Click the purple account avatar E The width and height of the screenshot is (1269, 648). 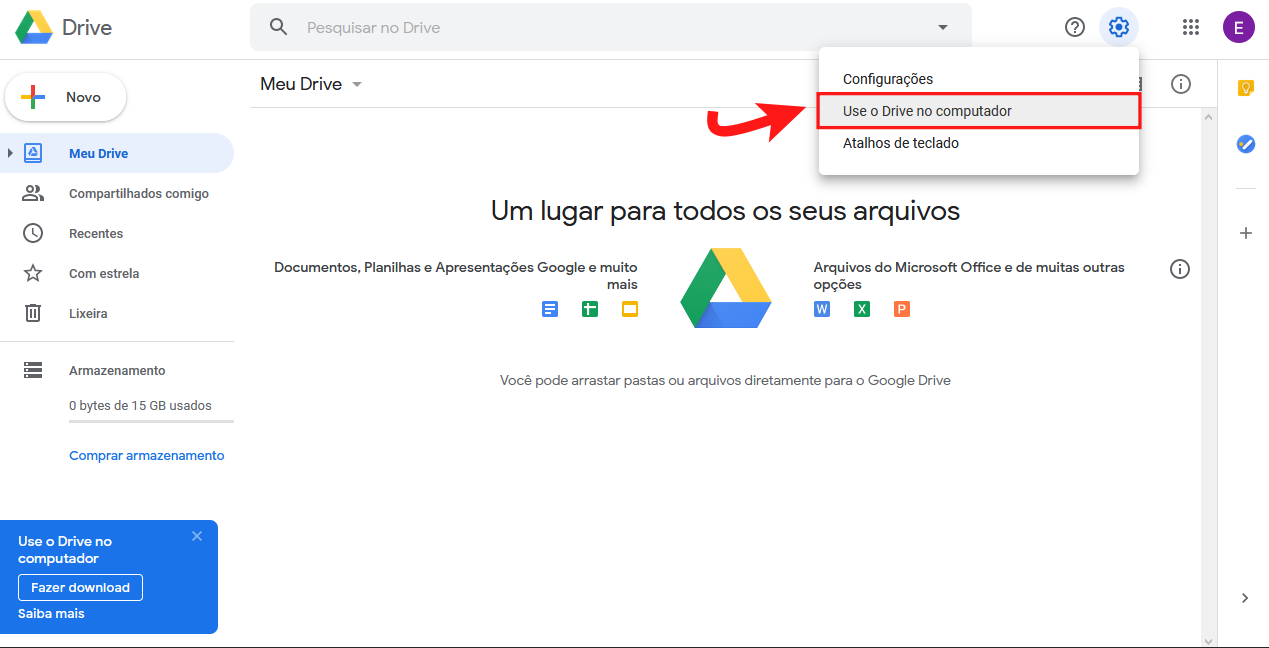(x=1238, y=27)
